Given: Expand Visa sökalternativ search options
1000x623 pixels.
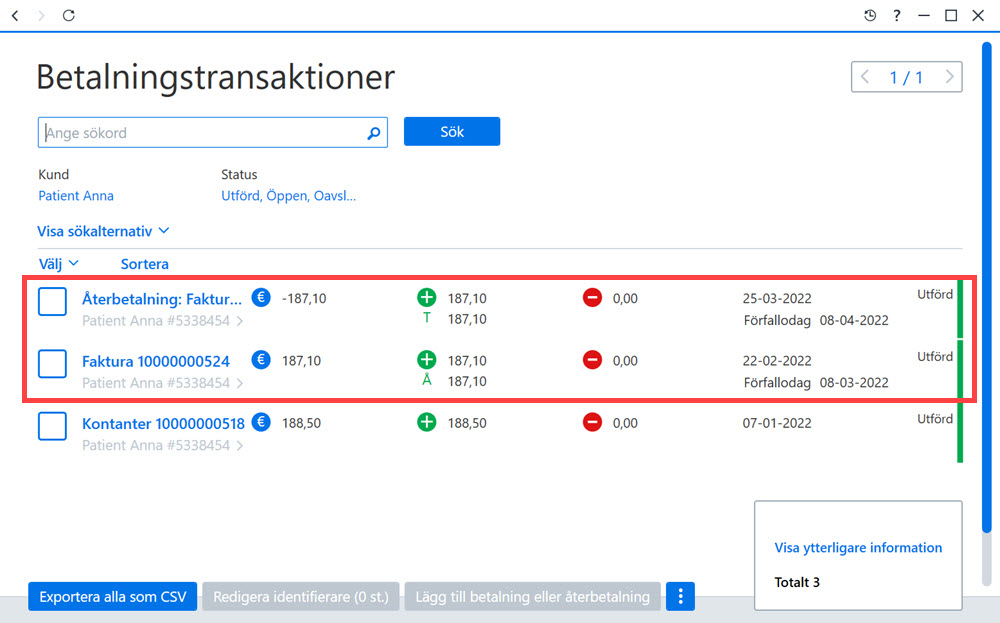Looking at the screenshot, I should tap(103, 231).
